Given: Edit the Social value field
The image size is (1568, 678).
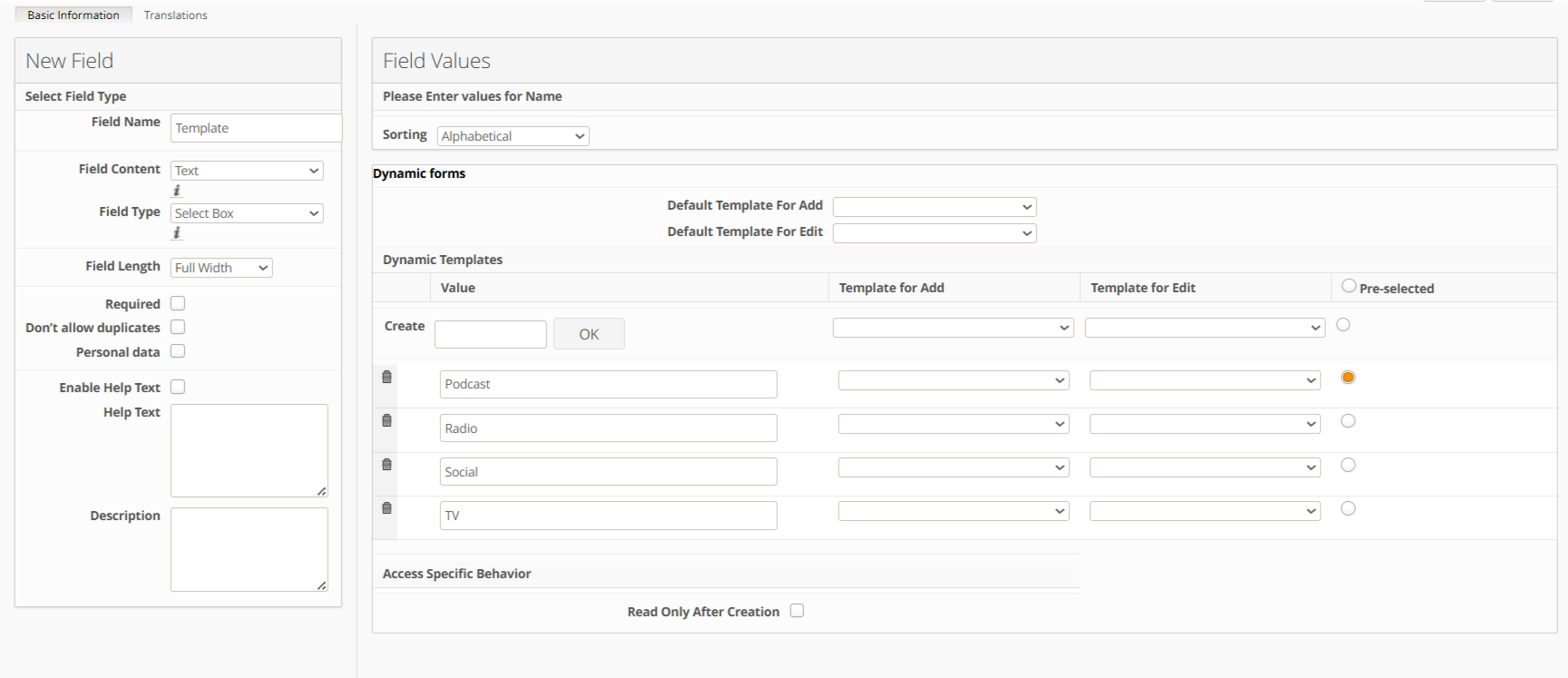Looking at the screenshot, I should tap(609, 472).
